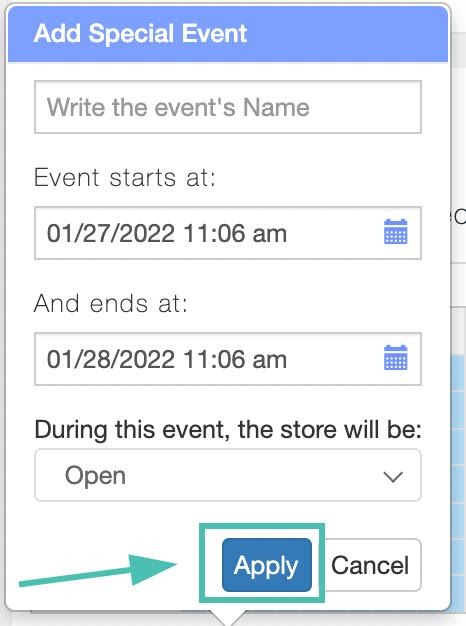
Task: Click the popover pointer below Apply button
Action: pos(229,618)
